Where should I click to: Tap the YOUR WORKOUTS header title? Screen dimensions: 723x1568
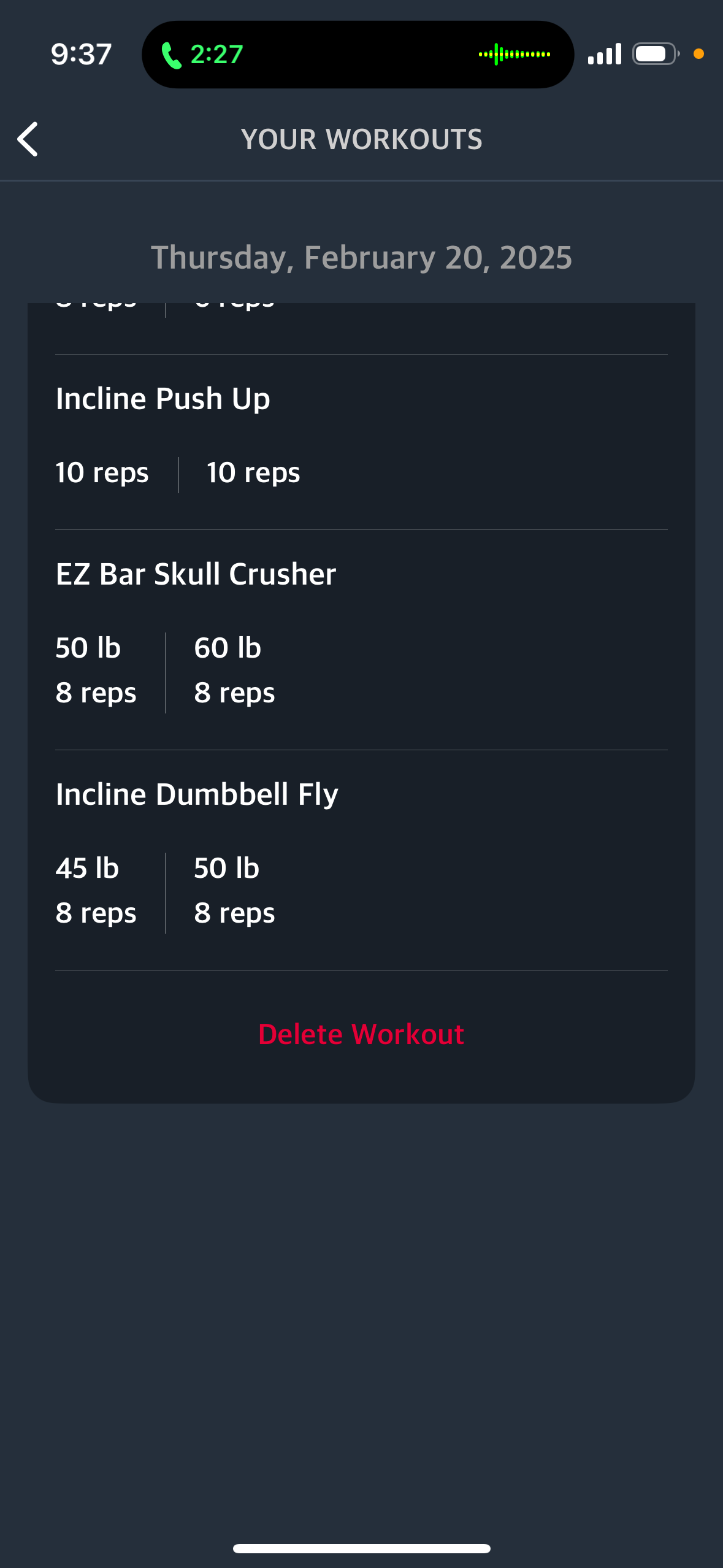click(362, 139)
